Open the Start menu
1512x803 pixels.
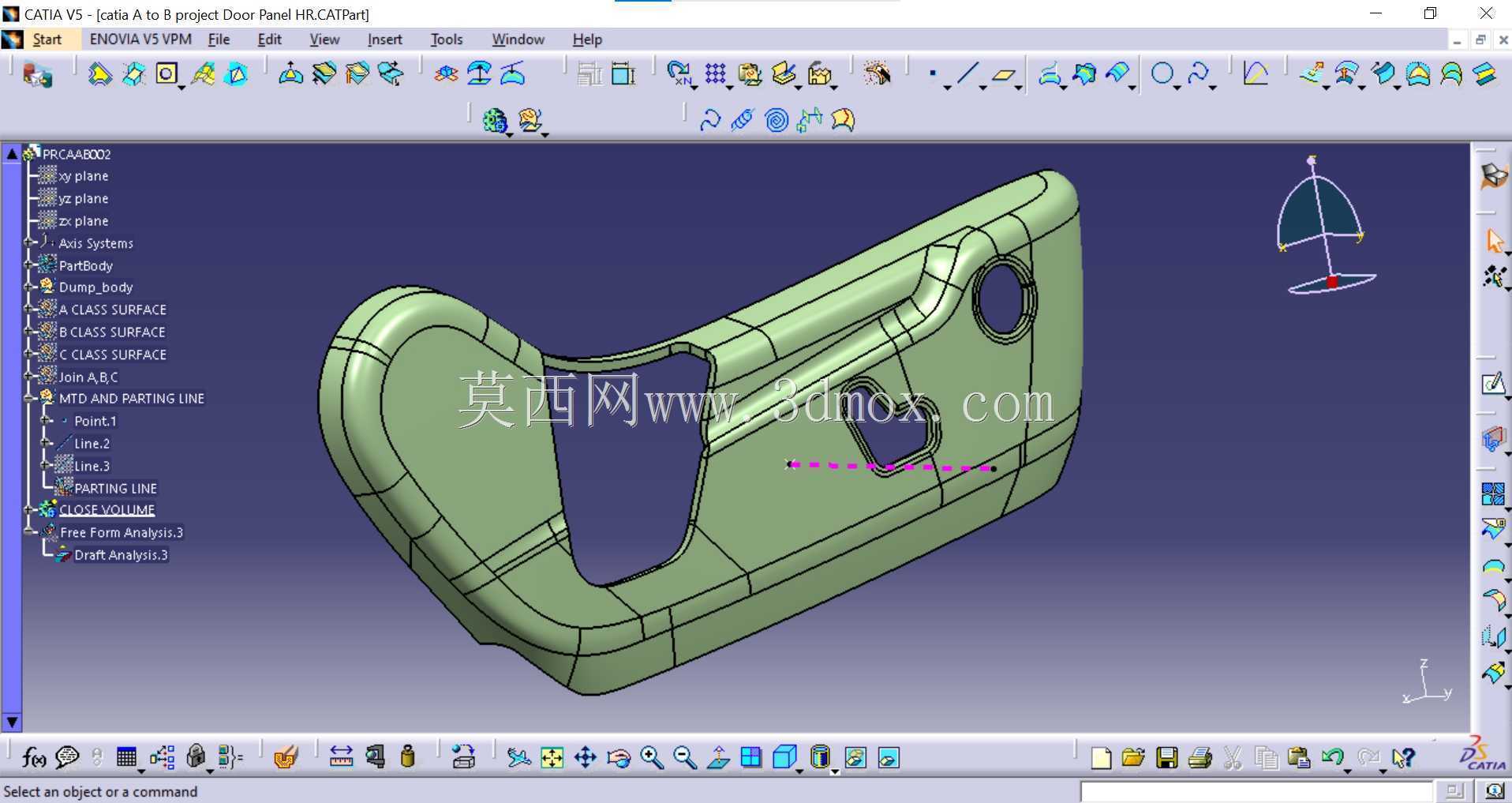(47, 39)
